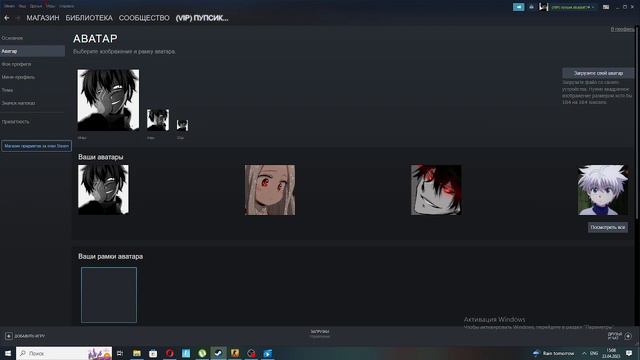Click the Steam points shop button

click(x=36, y=146)
